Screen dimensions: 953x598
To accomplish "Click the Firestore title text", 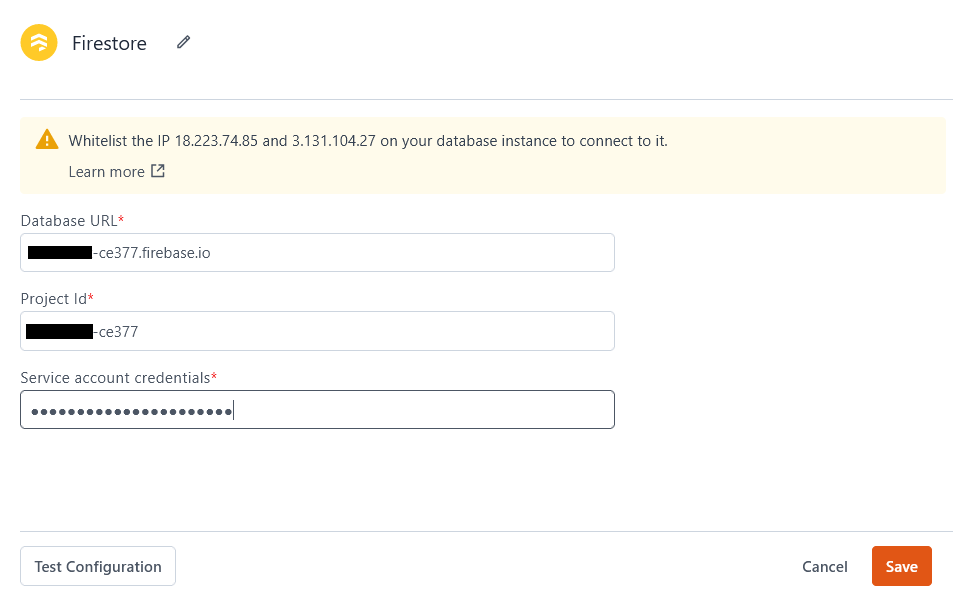I will [x=109, y=43].
